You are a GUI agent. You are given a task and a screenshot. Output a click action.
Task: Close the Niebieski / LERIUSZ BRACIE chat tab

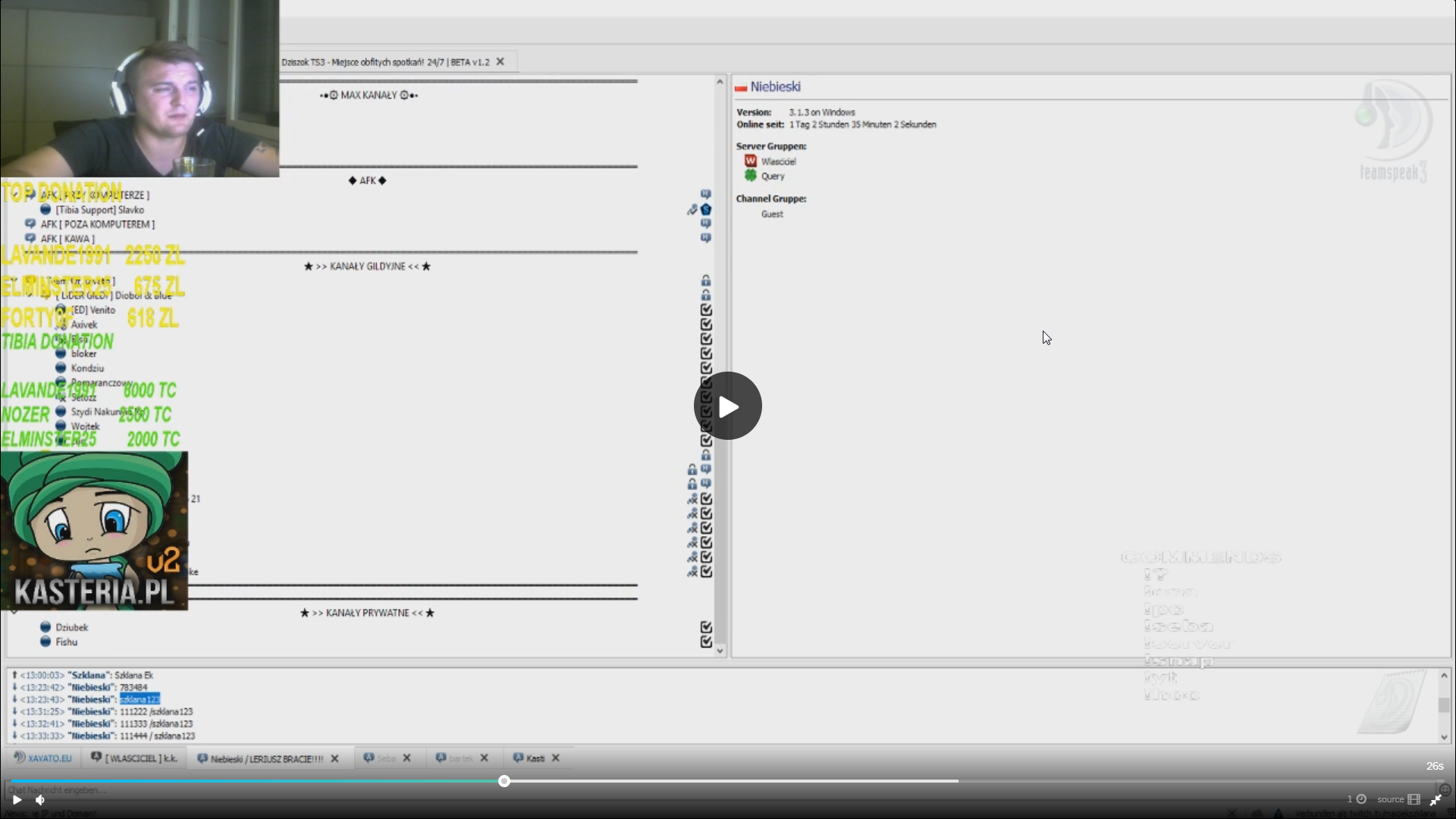(334, 758)
